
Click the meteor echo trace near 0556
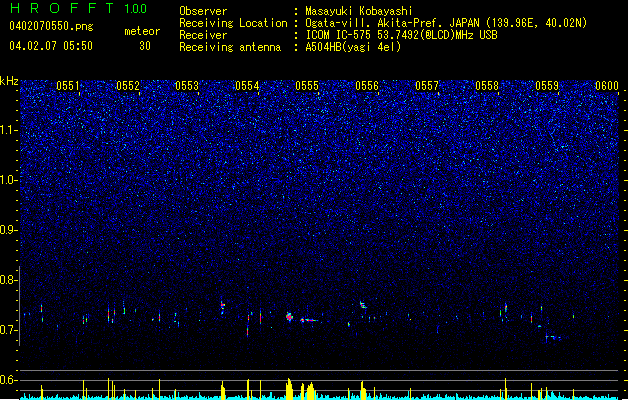coord(363,305)
